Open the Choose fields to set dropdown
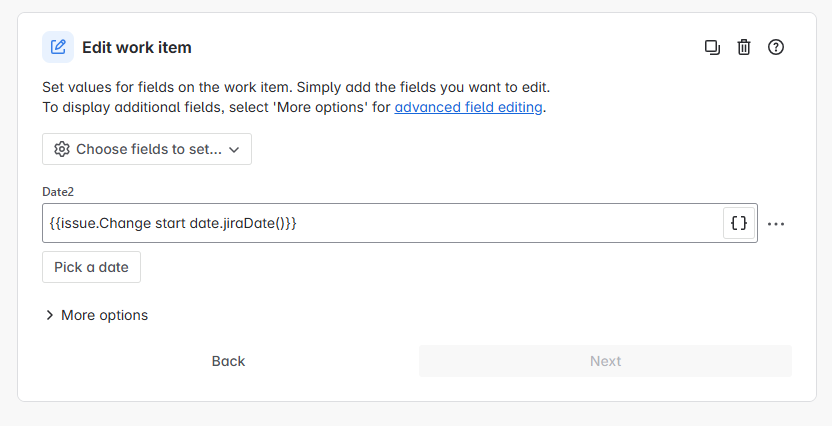 click(147, 149)
